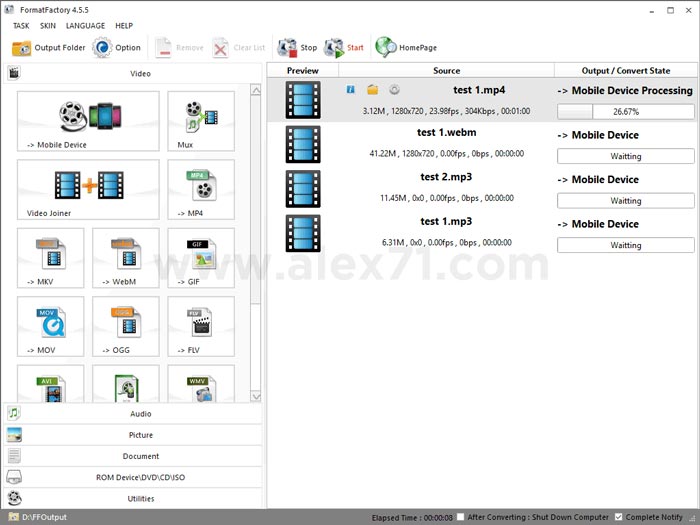Viewport: 700px width, 525px height.
Task: Select the test 1.mp3 film thumbnail
Action: 303,233
